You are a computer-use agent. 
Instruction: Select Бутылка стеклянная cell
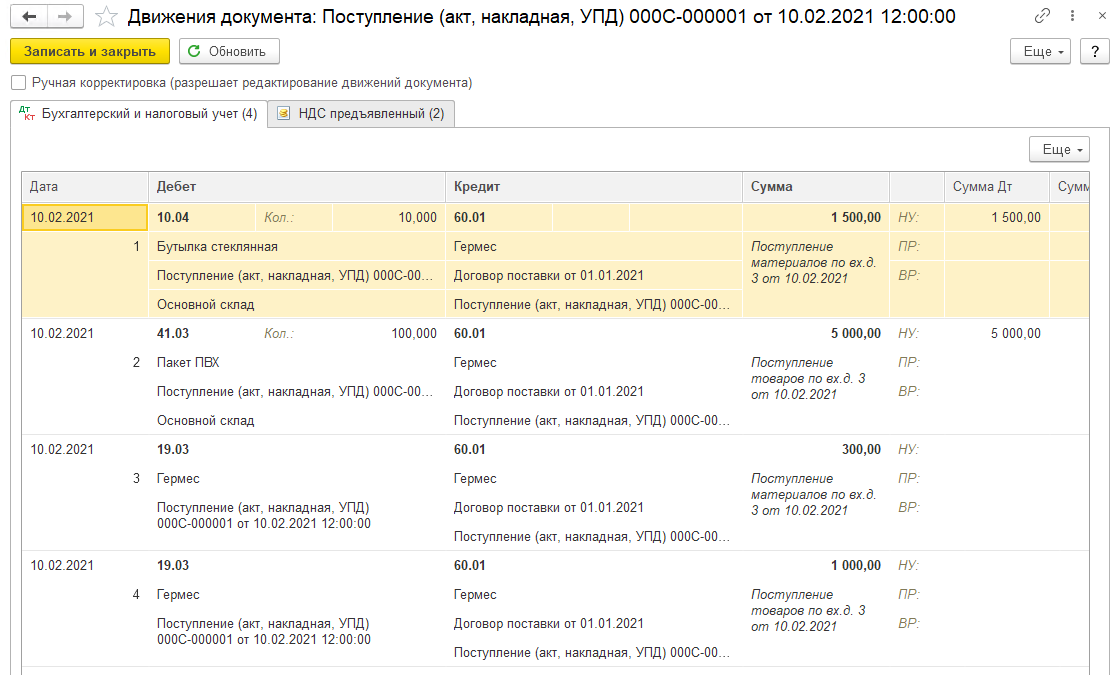[297, 247]
